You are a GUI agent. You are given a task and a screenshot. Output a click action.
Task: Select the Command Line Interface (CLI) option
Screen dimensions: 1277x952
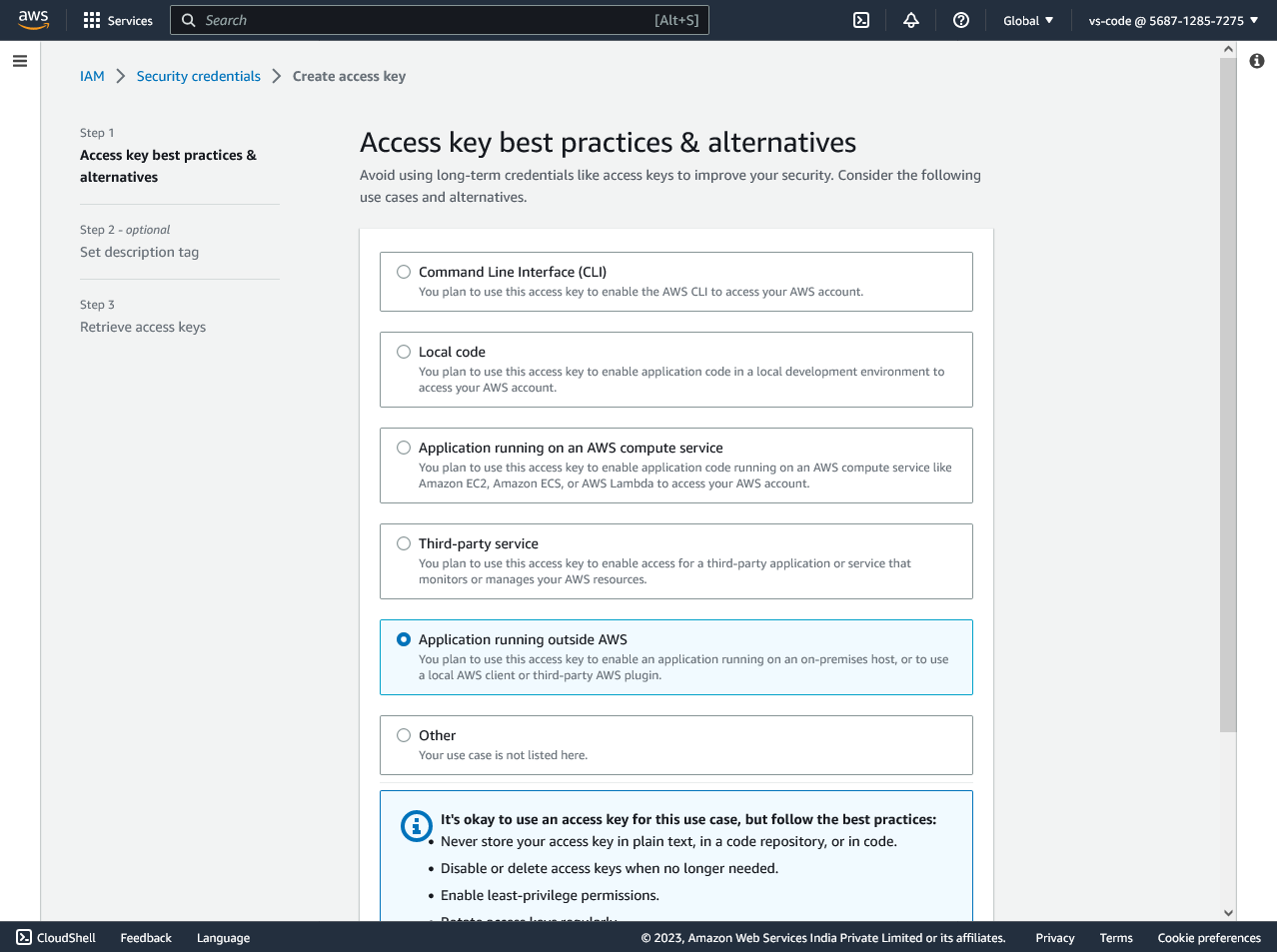404,272
